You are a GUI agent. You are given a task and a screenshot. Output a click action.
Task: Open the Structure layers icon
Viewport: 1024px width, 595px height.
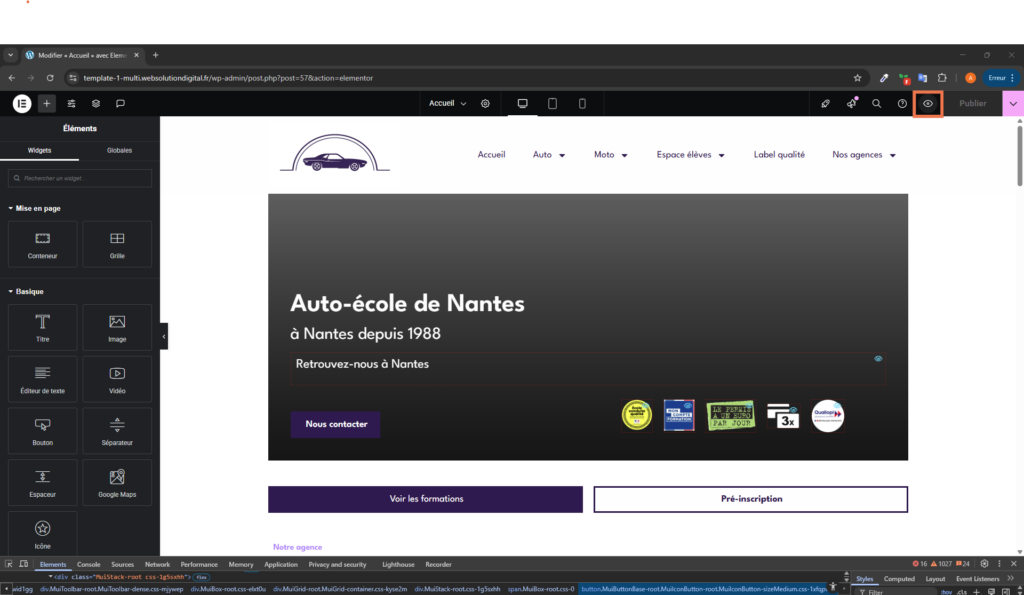click(x=96, y=103)
